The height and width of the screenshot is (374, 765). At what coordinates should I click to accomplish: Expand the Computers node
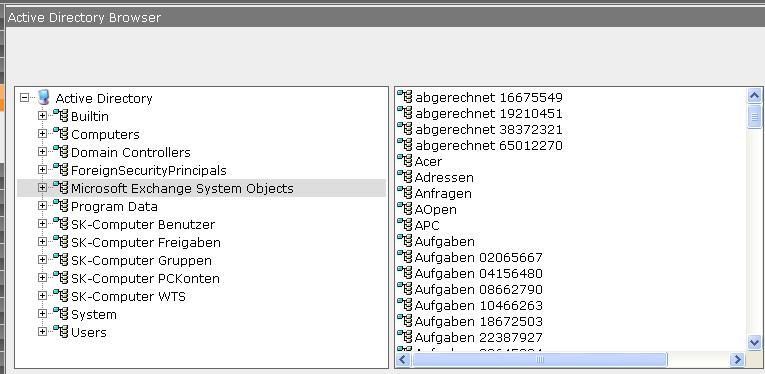pyautogui.click(x=42, y=134)
